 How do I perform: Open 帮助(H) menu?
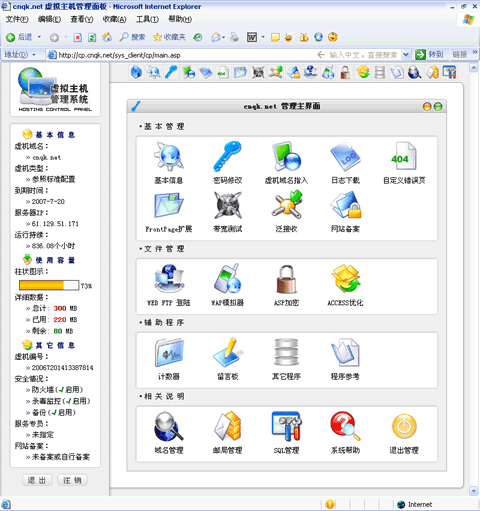tap(180, 19)
